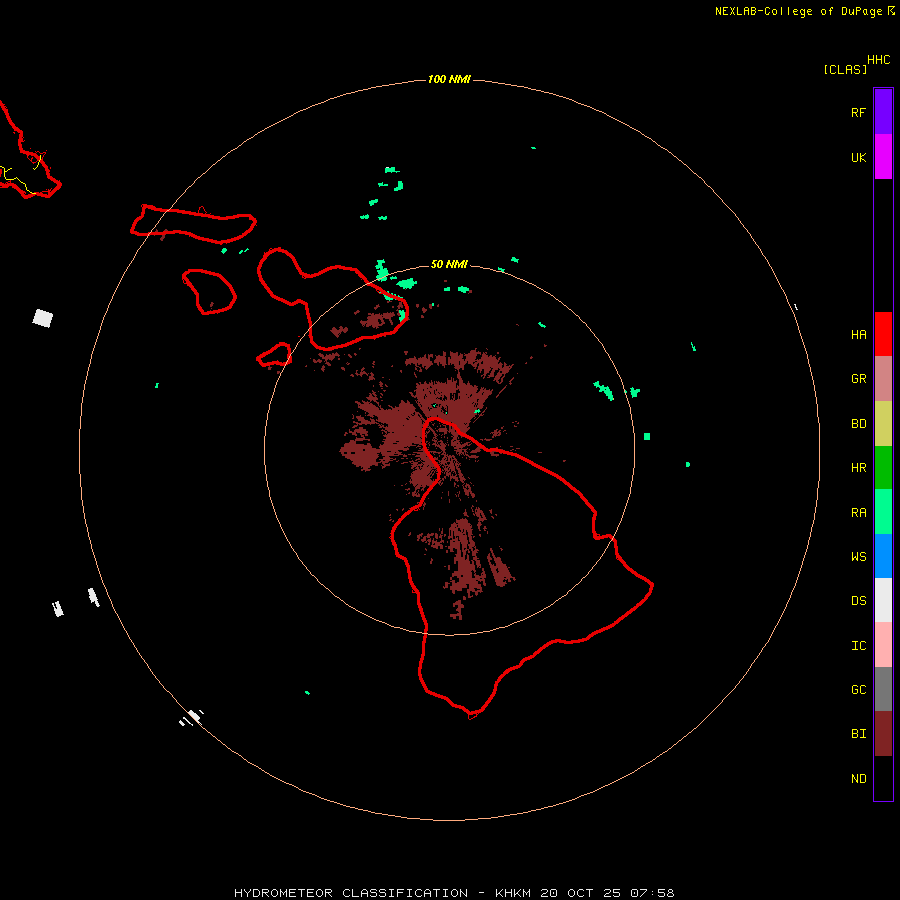Viewport: 900px width, 900px height.
Task: Click the HHC product code label
Action: [879, 60]
